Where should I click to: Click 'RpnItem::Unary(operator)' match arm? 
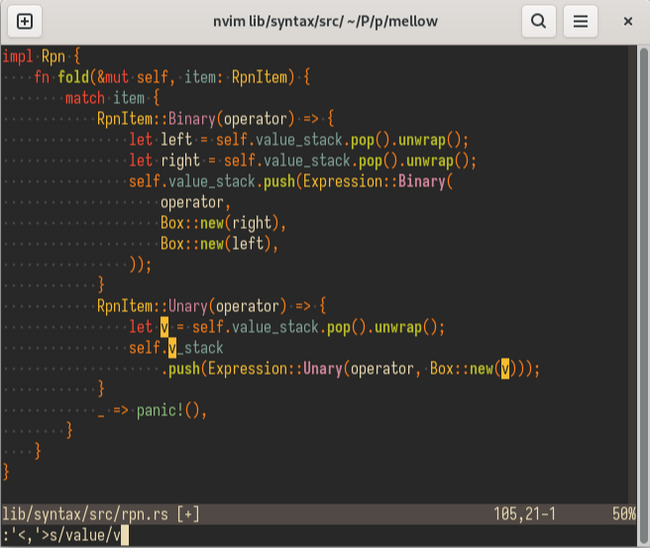[192, 306]
